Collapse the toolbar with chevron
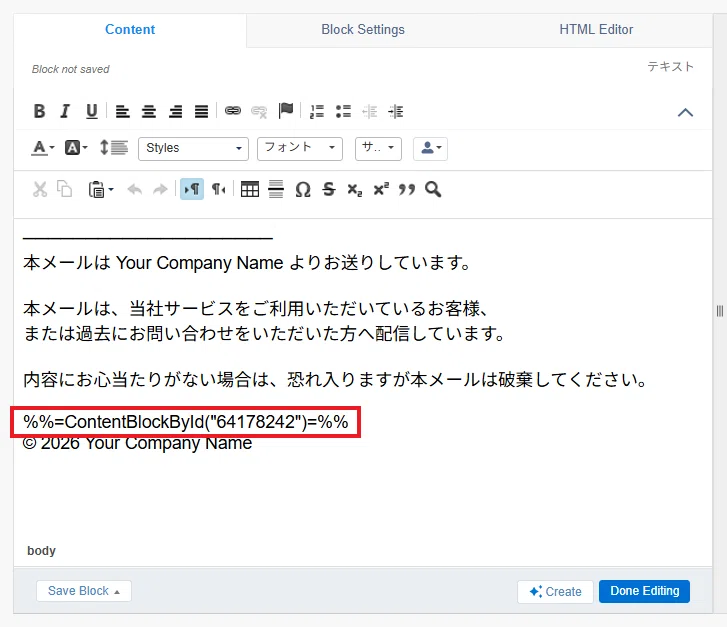The height and width of the screenshot is (627, 727). [685, 112]
